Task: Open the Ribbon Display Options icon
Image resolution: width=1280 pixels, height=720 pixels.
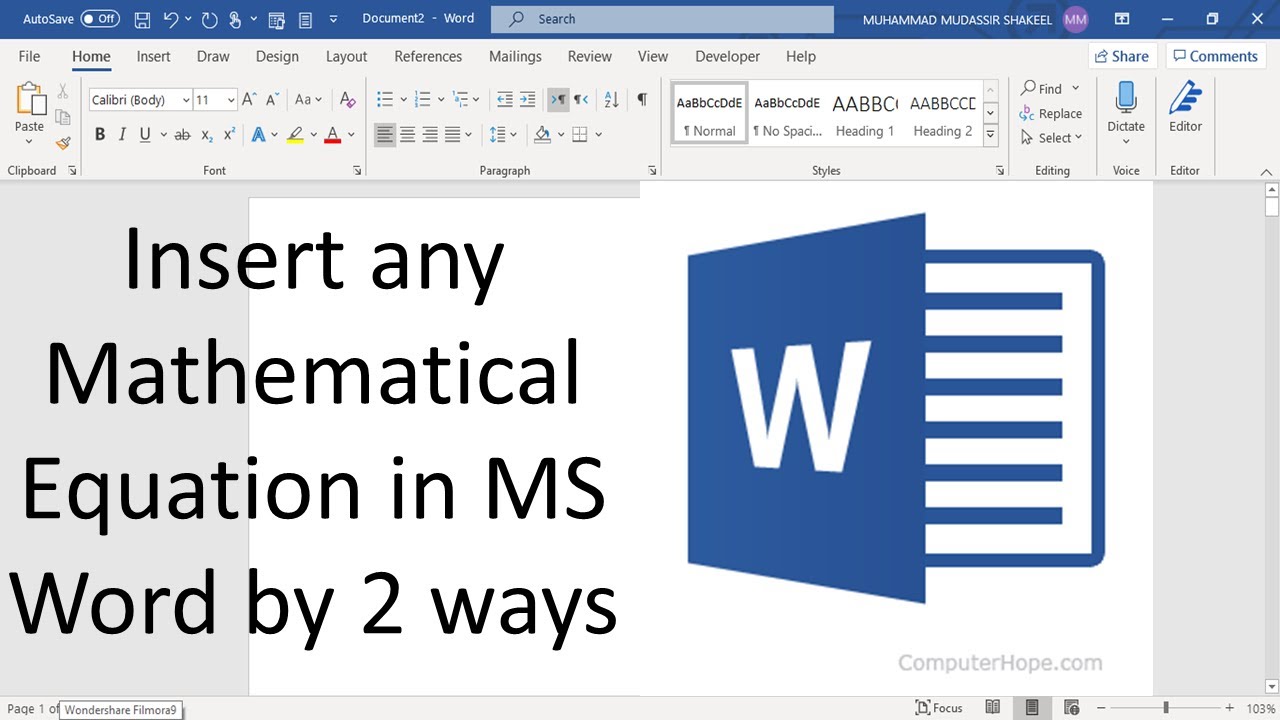Action: coord(1122,19)
